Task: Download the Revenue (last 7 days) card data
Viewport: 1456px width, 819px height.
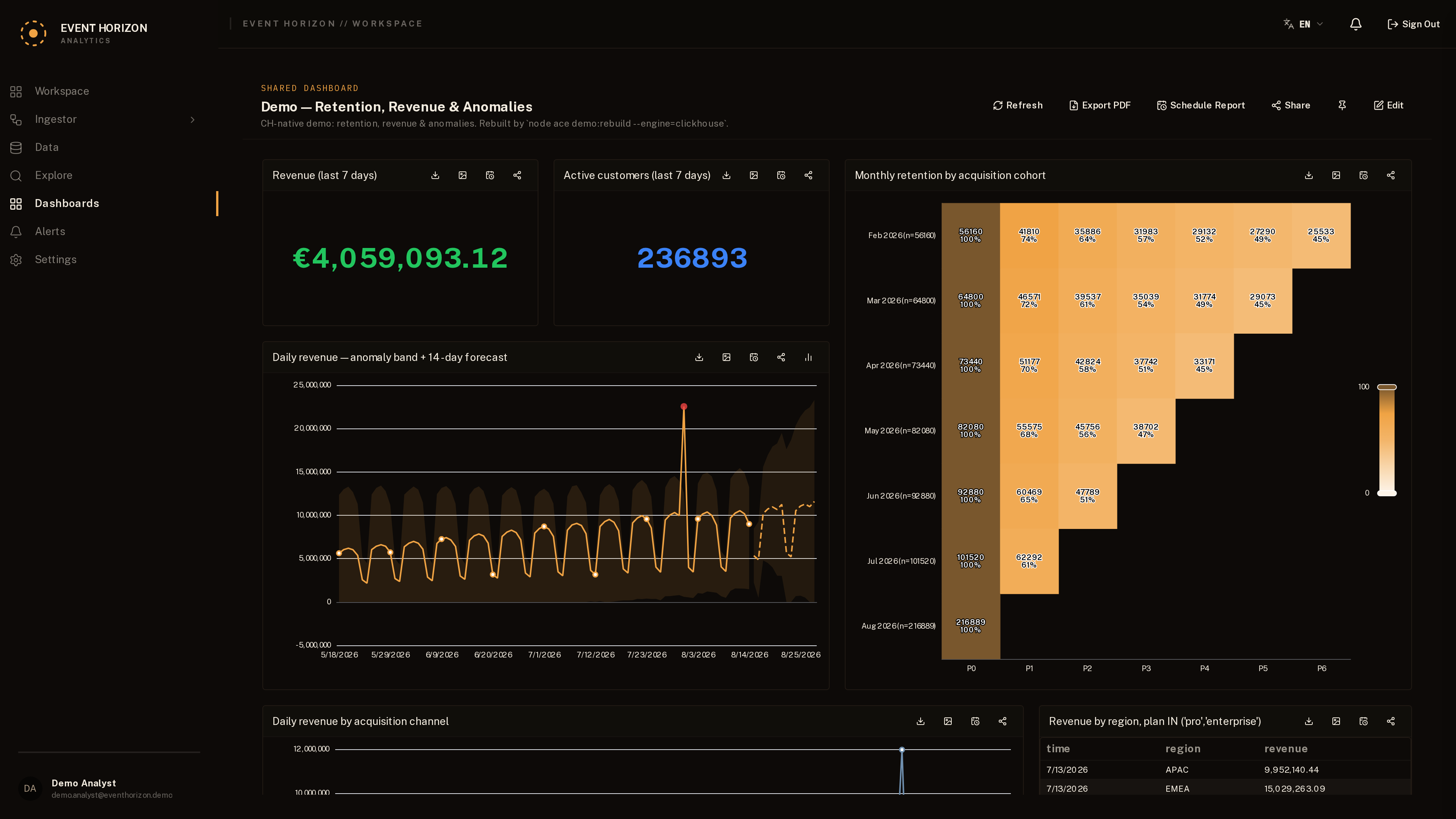Action: pos(435,175)
